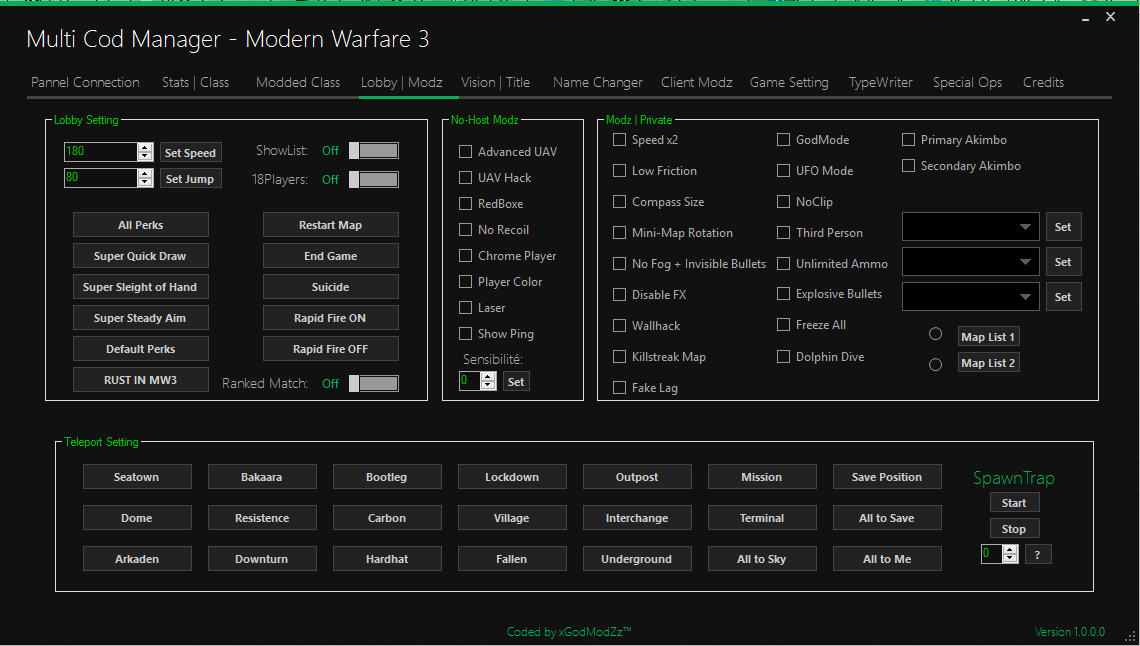The height and width of the screenshot is (646, 1140).
Task: Enable the UFO Mode checkbox
Action: (783, 171)
